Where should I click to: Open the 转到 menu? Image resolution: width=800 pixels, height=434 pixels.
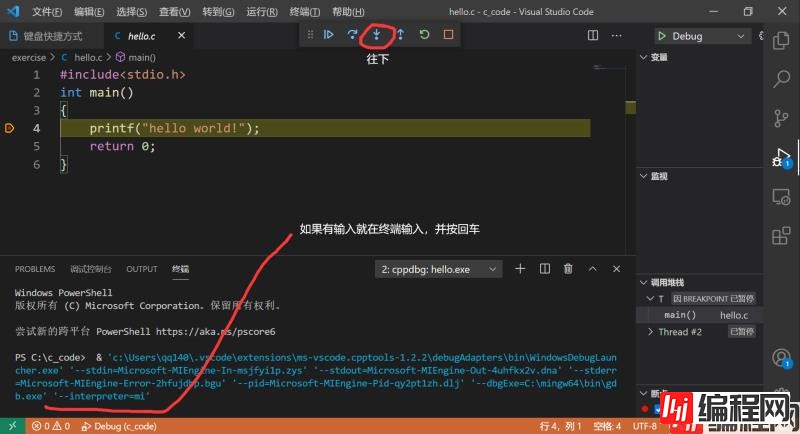coord(218,12)
